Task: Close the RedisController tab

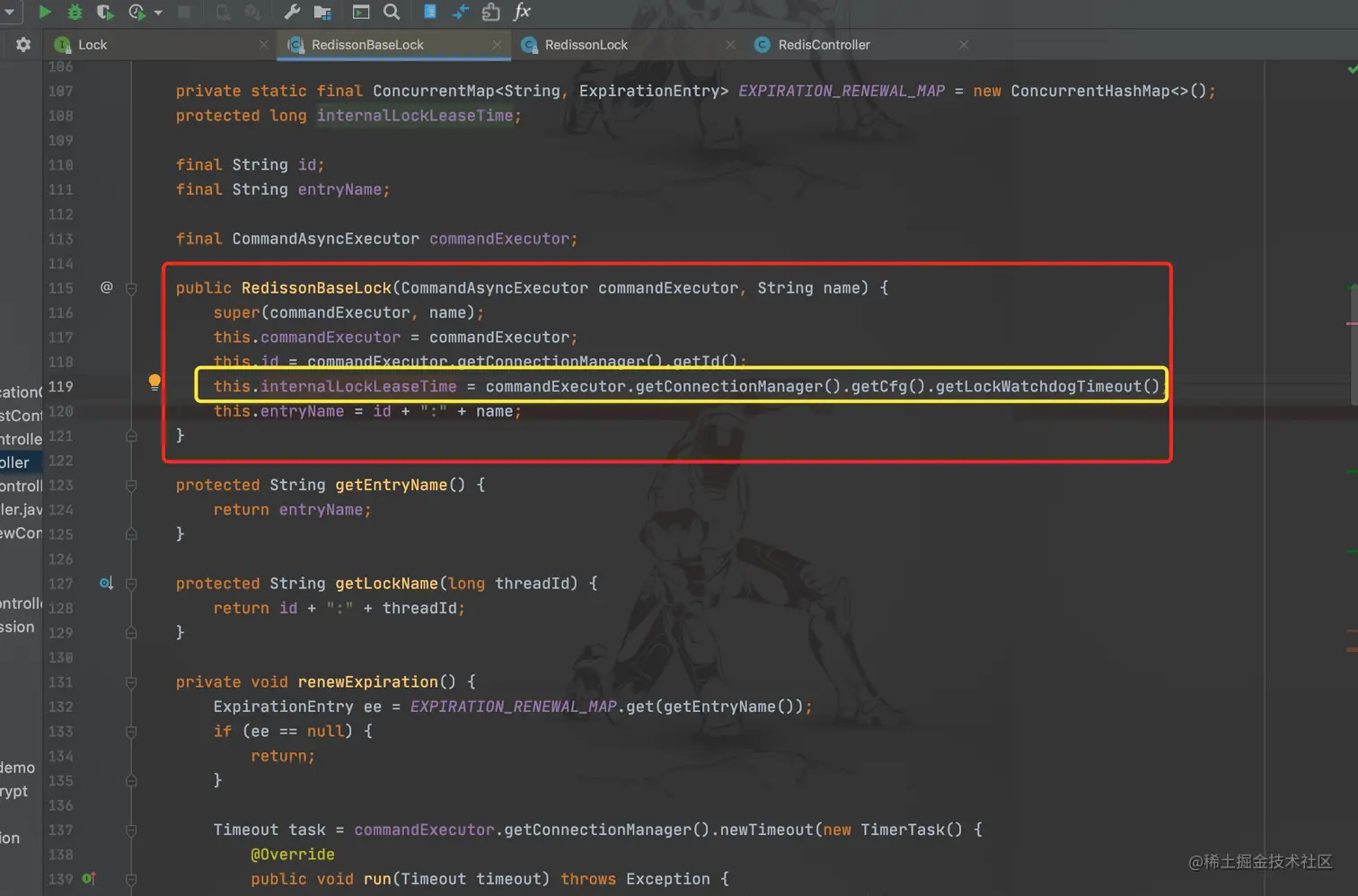Action: tap(964, 45)
